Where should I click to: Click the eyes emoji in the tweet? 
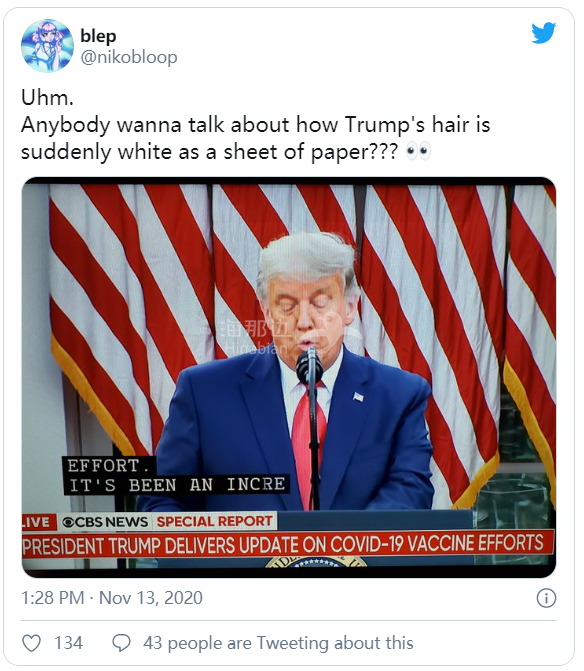coord(418,151)
